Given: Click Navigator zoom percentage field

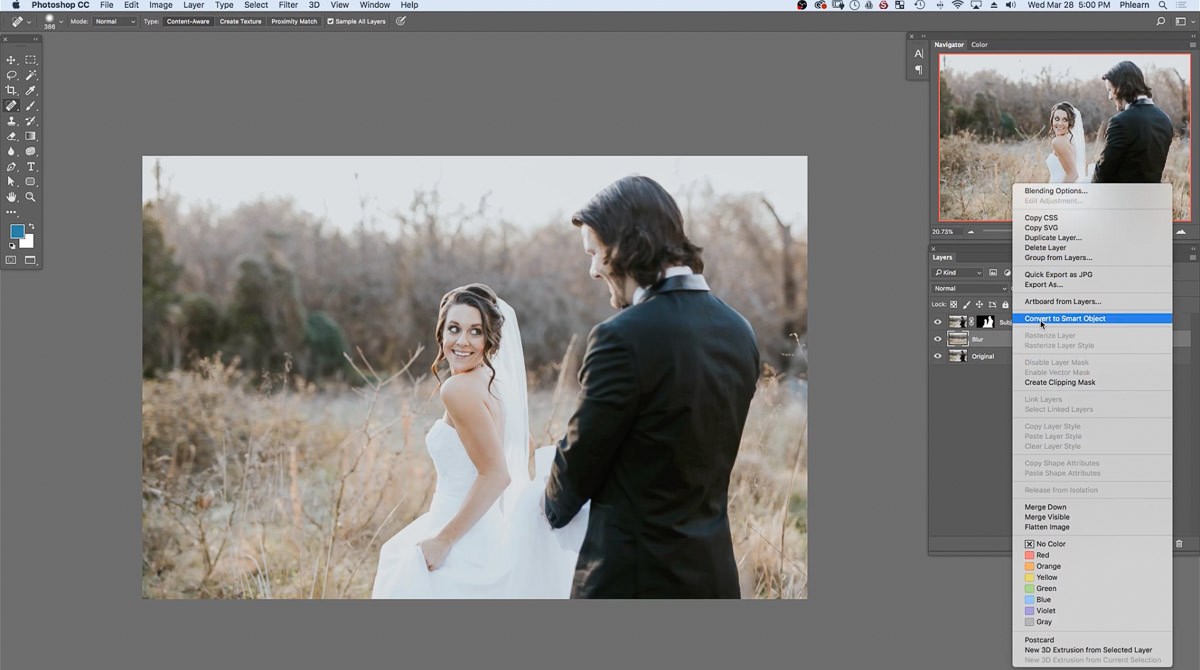Looking at the screenshot, I should [x=943, y=232].
